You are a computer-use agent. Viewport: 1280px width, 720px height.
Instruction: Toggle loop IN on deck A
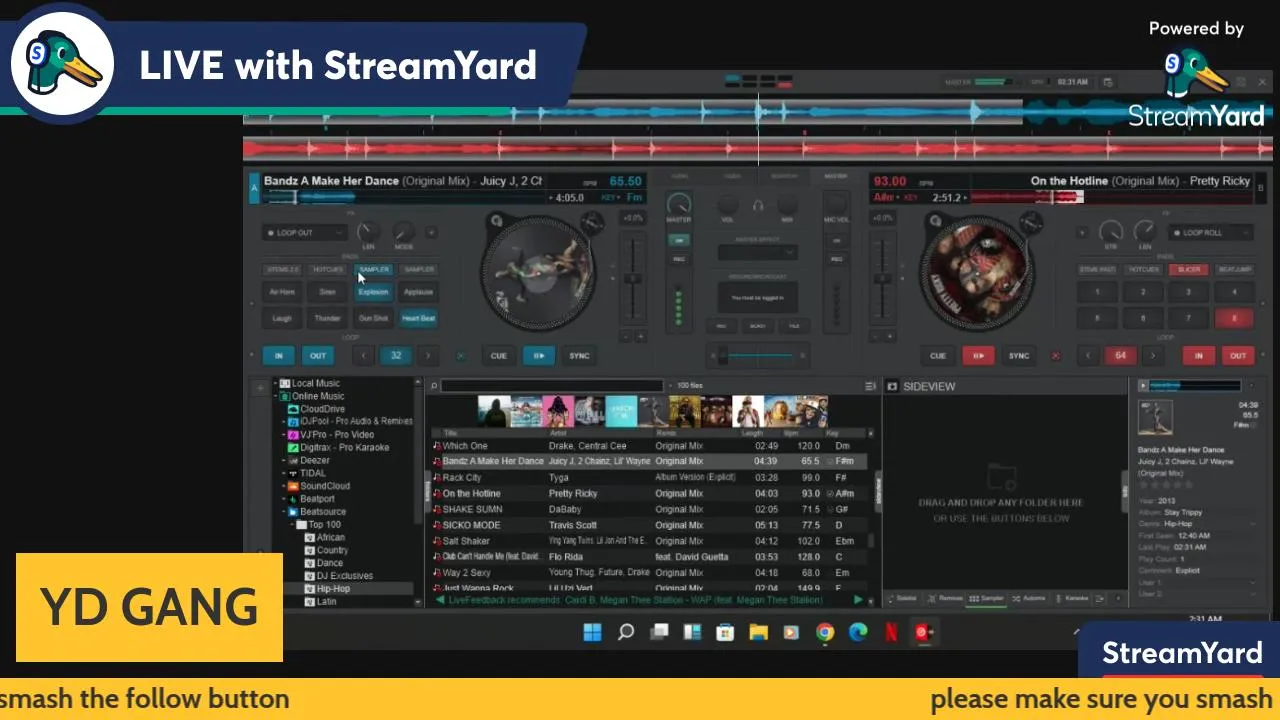coord(278,355)
